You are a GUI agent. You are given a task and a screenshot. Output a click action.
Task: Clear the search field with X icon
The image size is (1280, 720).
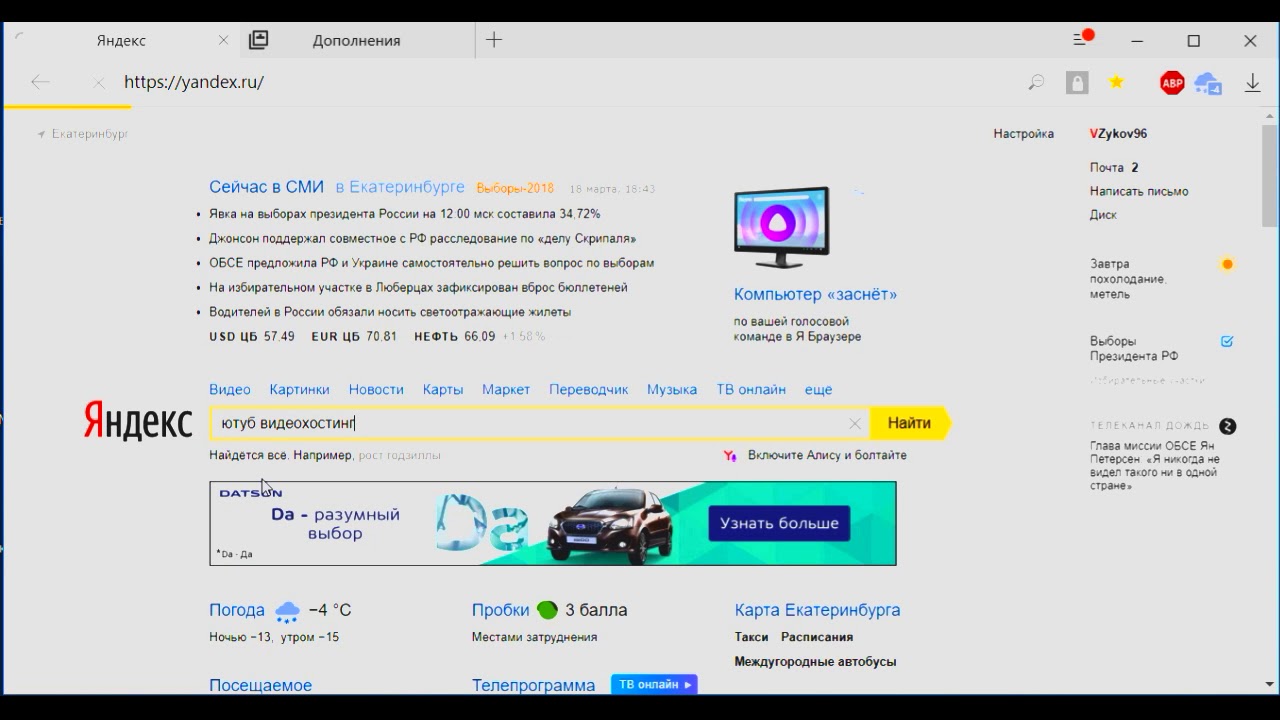click(x=855, y=424)
